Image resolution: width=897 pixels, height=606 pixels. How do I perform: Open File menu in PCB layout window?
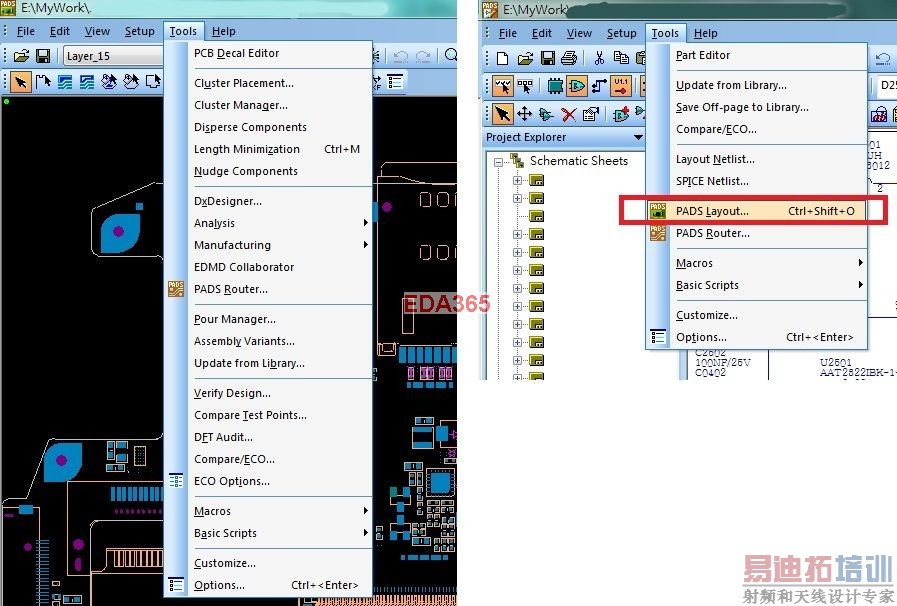point(26,31)
